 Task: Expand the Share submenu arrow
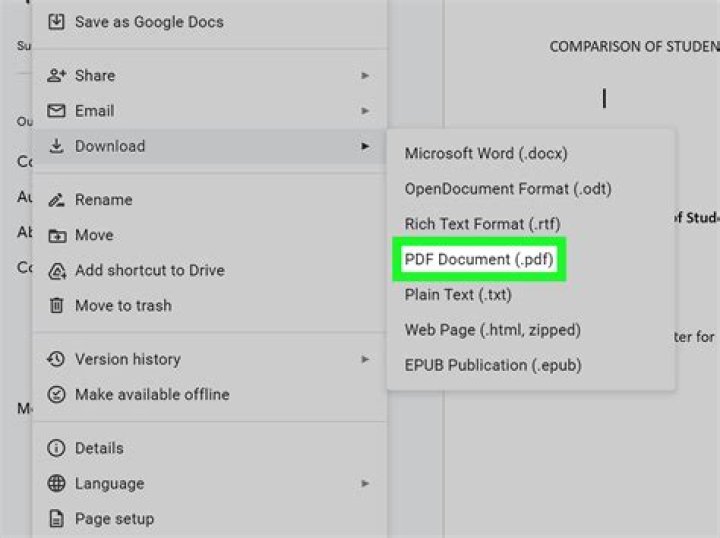click(366, 76)
